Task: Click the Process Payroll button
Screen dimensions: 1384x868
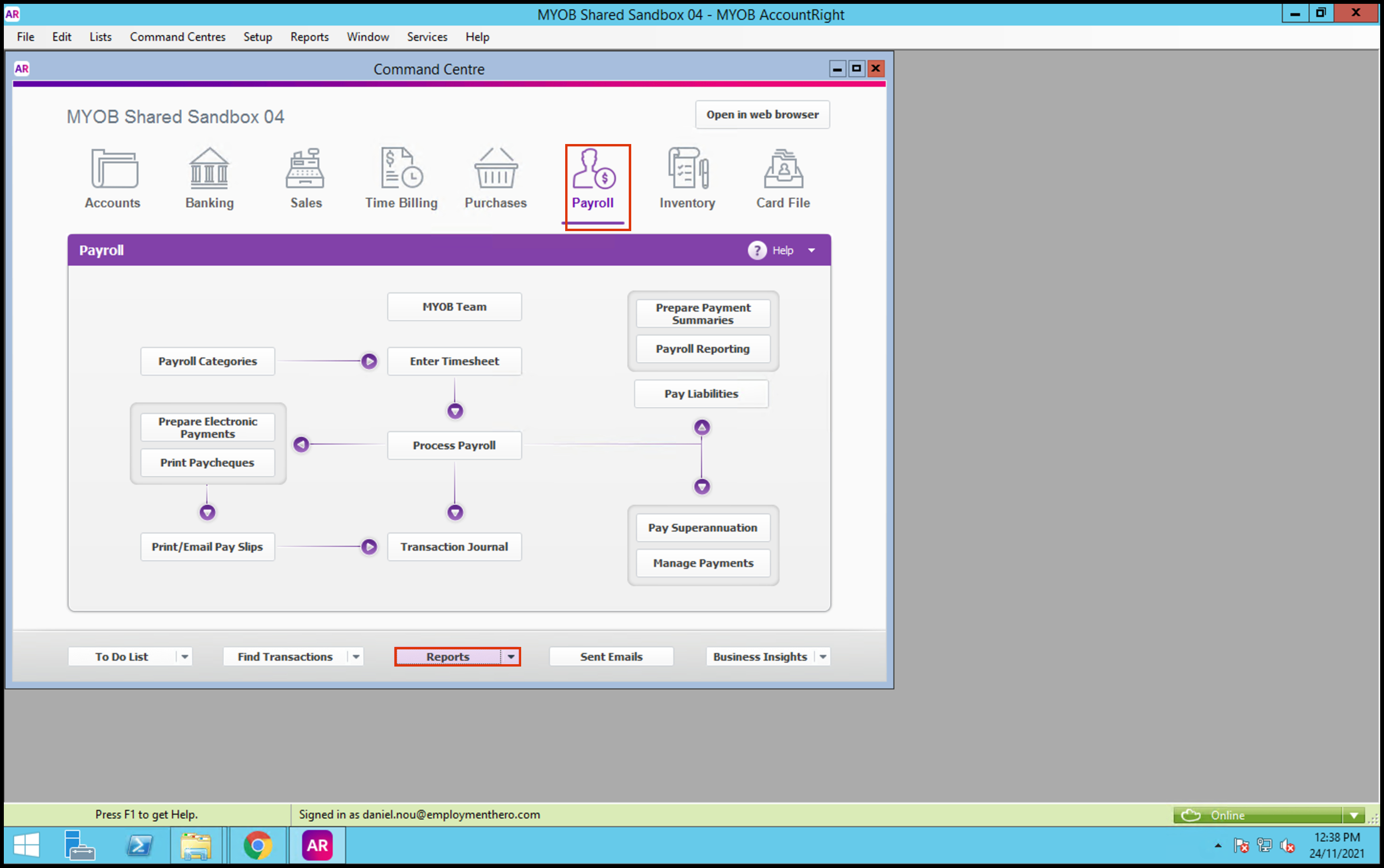Action: click(x=454, y=445)
